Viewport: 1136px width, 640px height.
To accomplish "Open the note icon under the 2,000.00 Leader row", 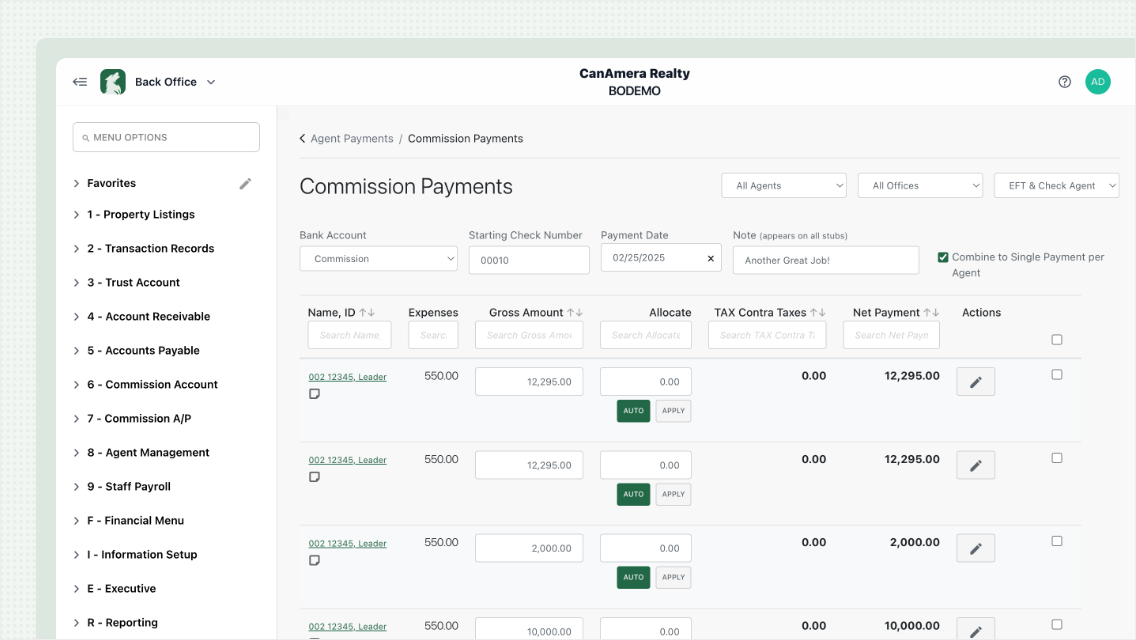I will 314,560.
